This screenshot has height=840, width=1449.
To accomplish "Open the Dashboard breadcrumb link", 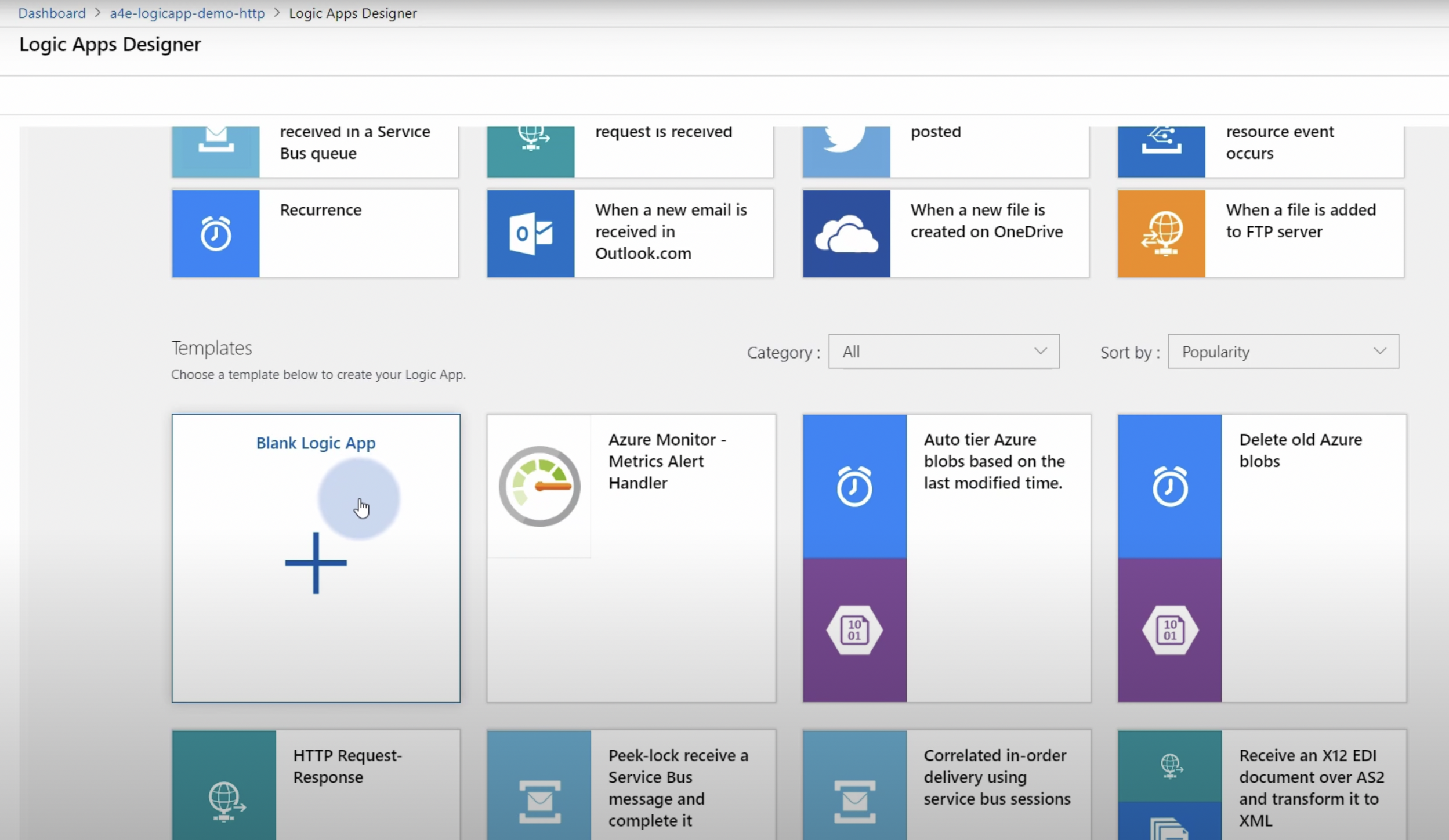I will tap(52, 13).
